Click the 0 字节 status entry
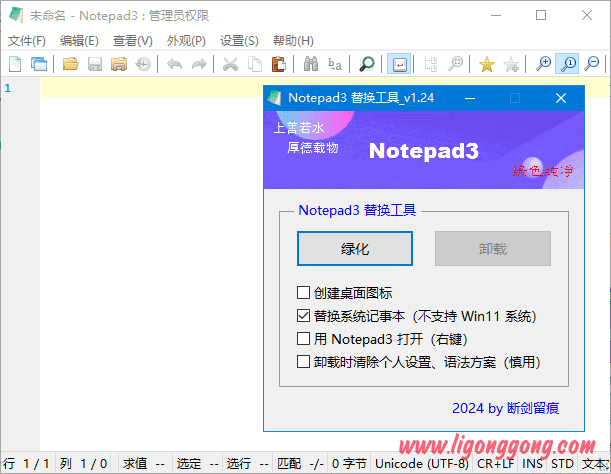Screen dimensions: 611x474 349,463
